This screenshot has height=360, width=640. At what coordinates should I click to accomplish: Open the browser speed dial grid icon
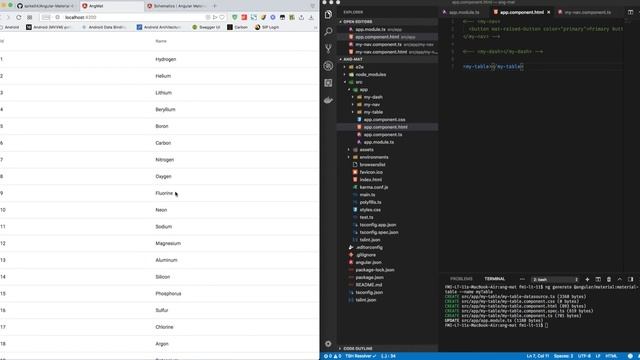[30, 18]
